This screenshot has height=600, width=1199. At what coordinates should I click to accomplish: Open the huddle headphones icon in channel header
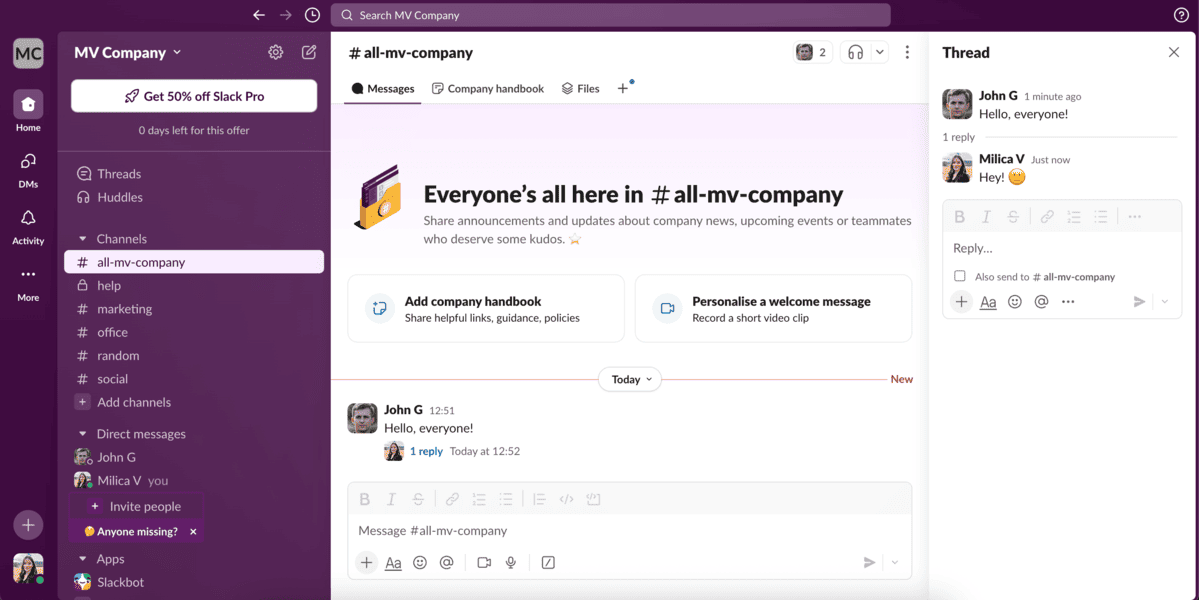pos(855,53)
